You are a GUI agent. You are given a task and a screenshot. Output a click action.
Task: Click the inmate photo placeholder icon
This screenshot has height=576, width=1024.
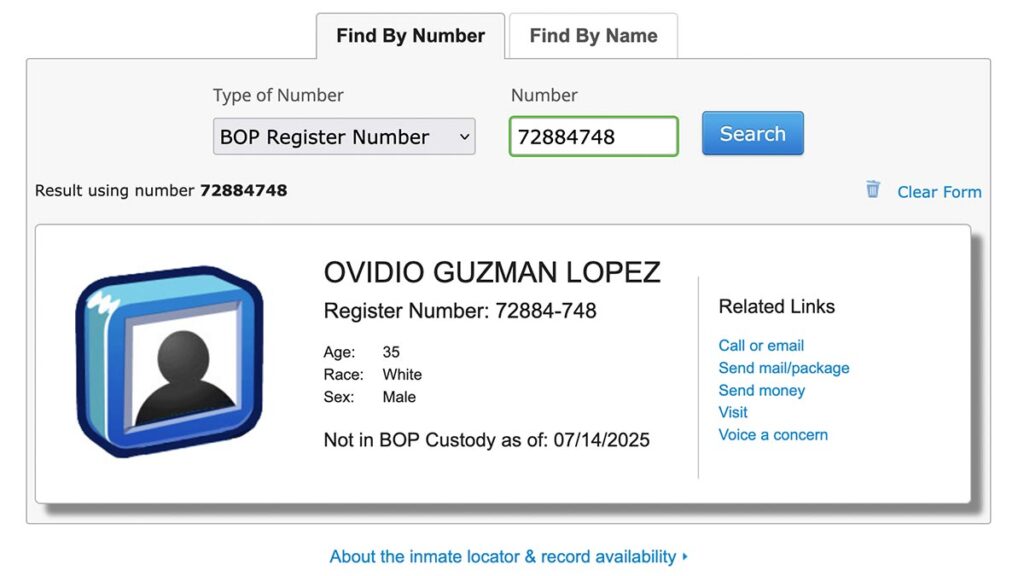tap(168, 361)
